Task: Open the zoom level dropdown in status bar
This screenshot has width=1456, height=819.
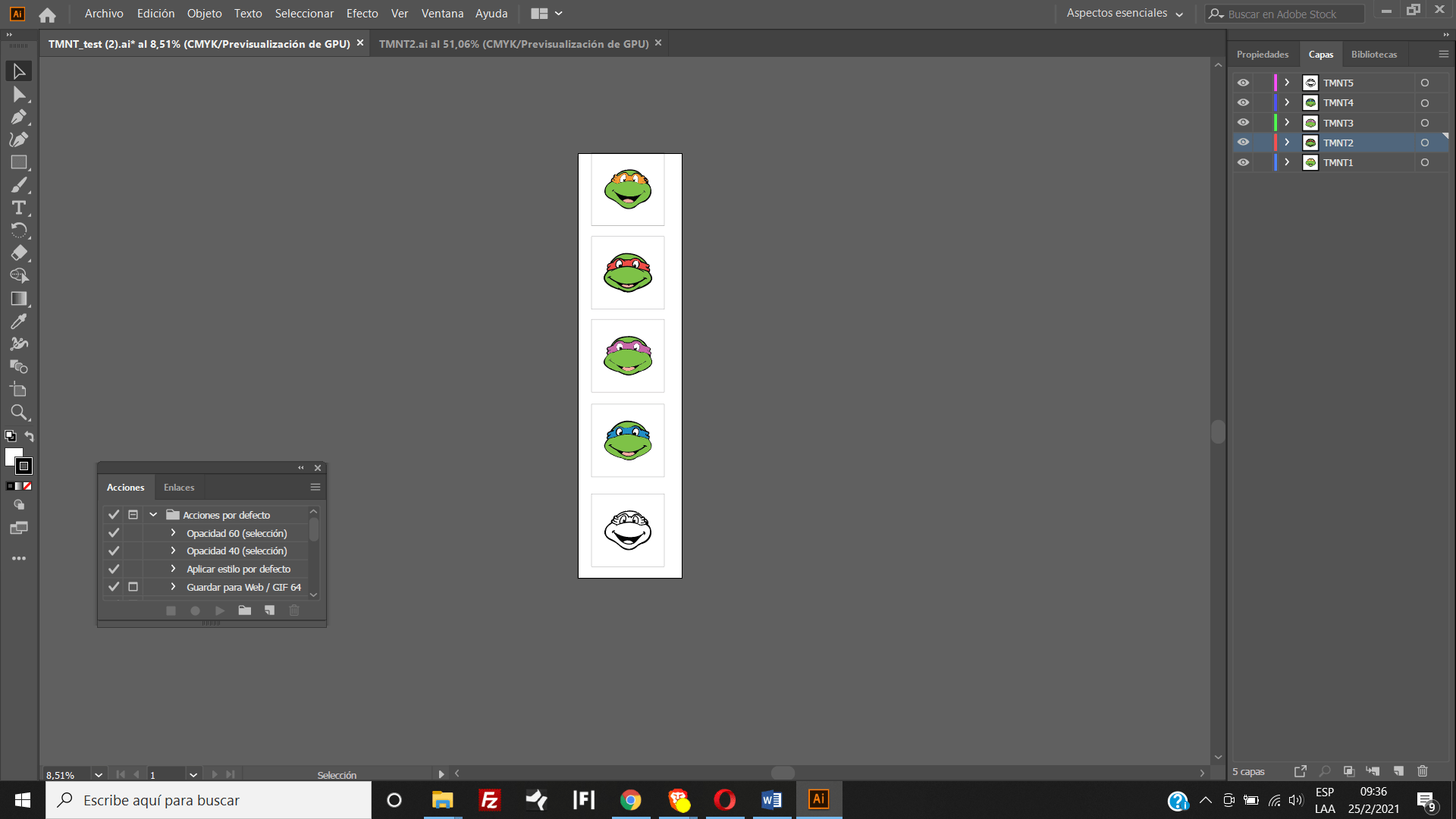Action: point(98,774)
